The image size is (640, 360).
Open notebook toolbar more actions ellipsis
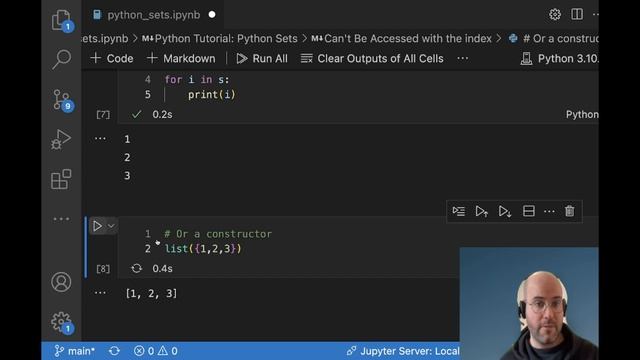tap(462, 58)
